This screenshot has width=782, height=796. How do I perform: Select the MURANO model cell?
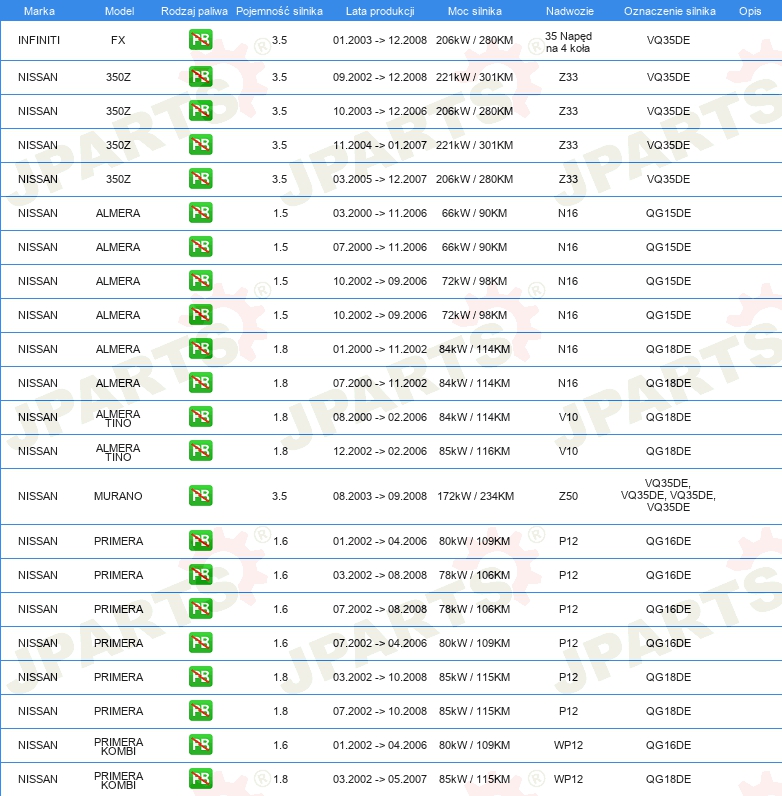click(118, 496)
